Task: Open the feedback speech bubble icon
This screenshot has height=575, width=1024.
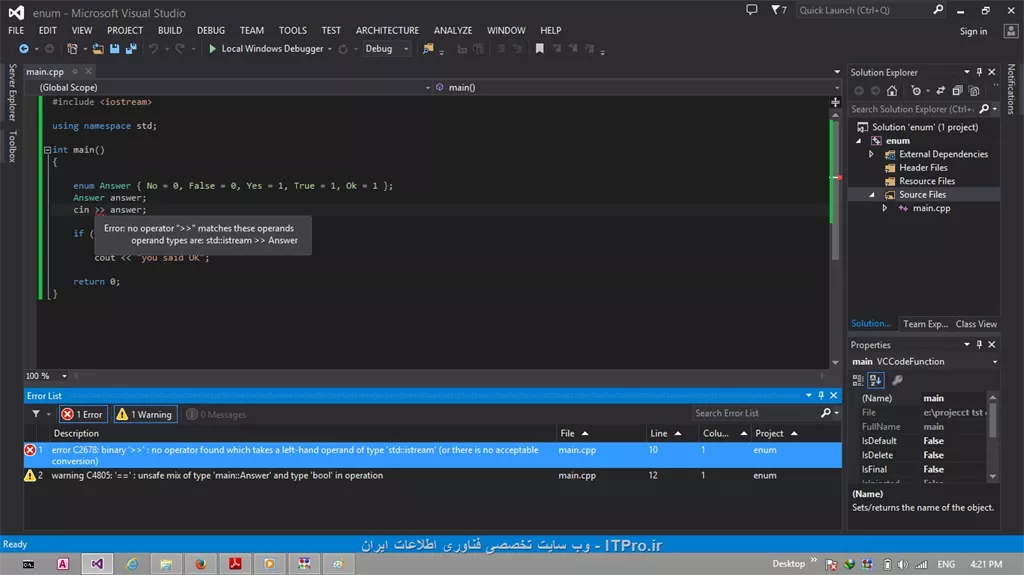Action: tap(752, 10)
